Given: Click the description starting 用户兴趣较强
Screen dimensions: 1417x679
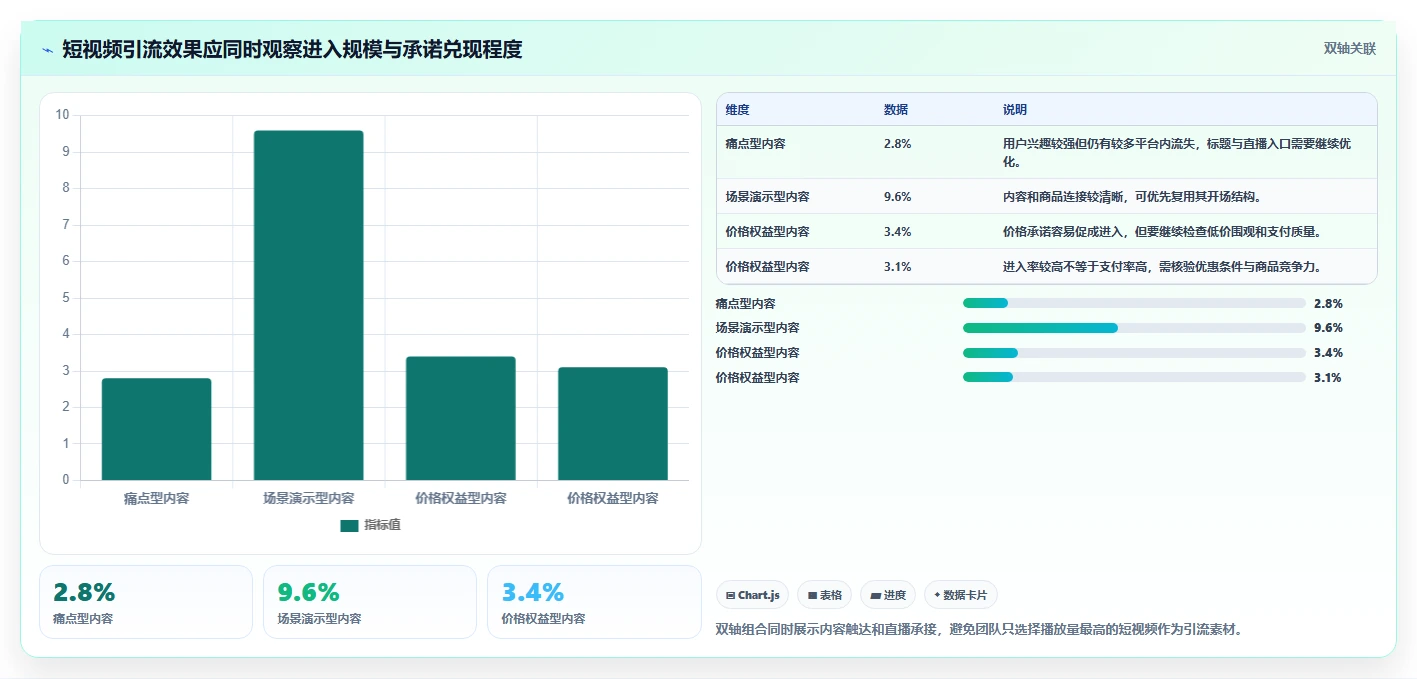Looking at the screenshot, I should click(x=1177, y=153).
